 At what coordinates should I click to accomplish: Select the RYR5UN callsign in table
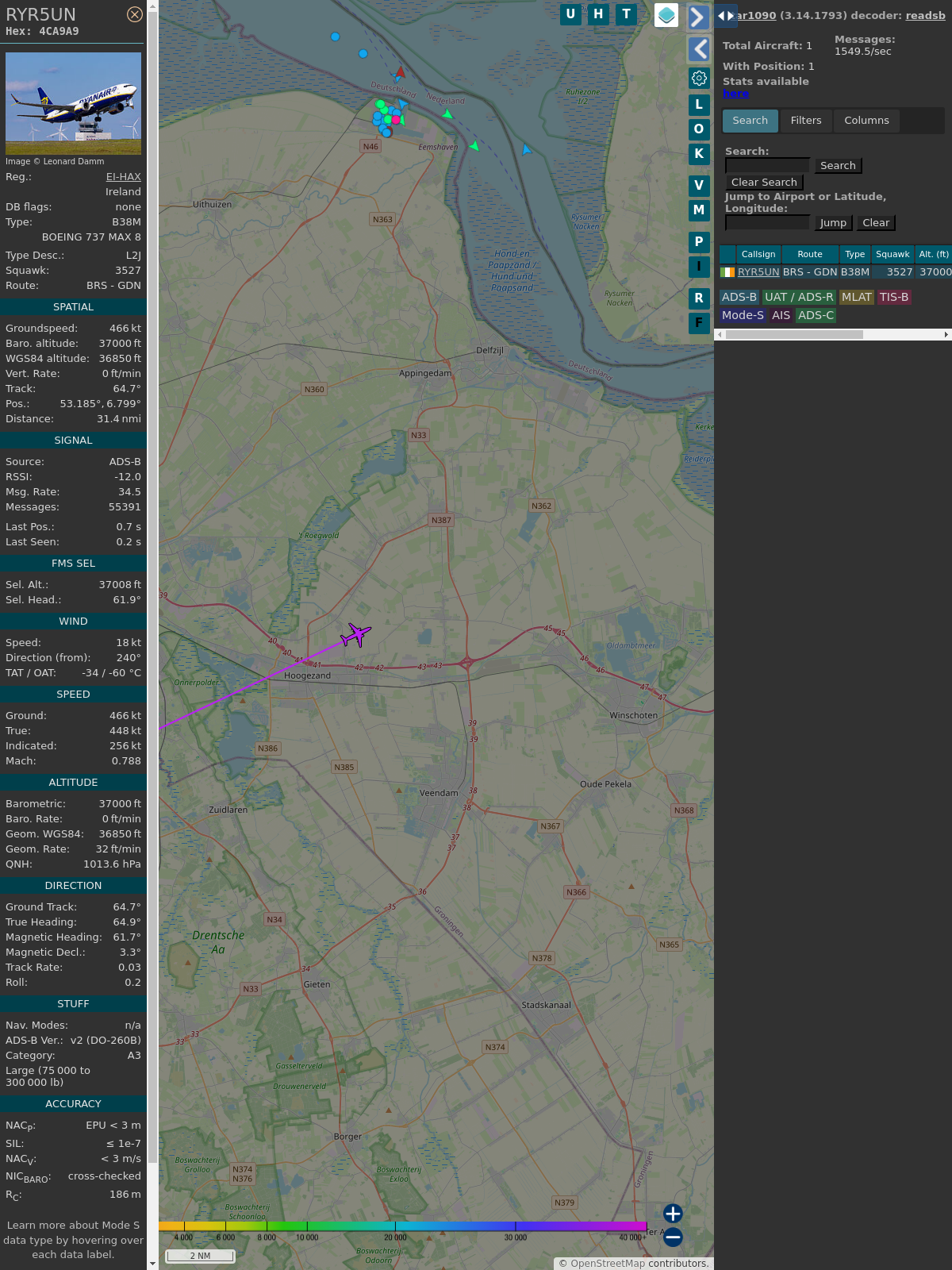click(758, 272)
